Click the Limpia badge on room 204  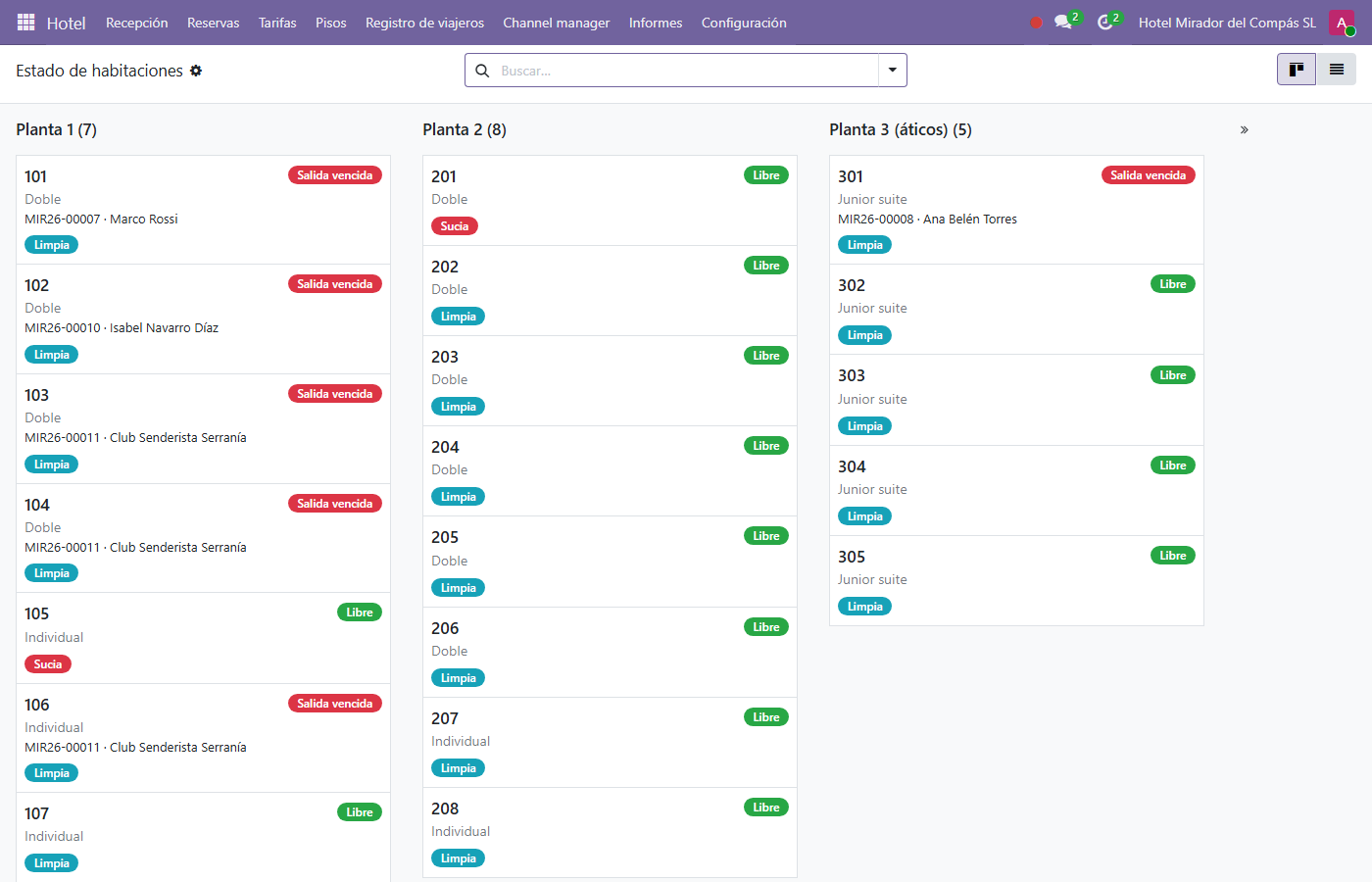coord(459,497)
